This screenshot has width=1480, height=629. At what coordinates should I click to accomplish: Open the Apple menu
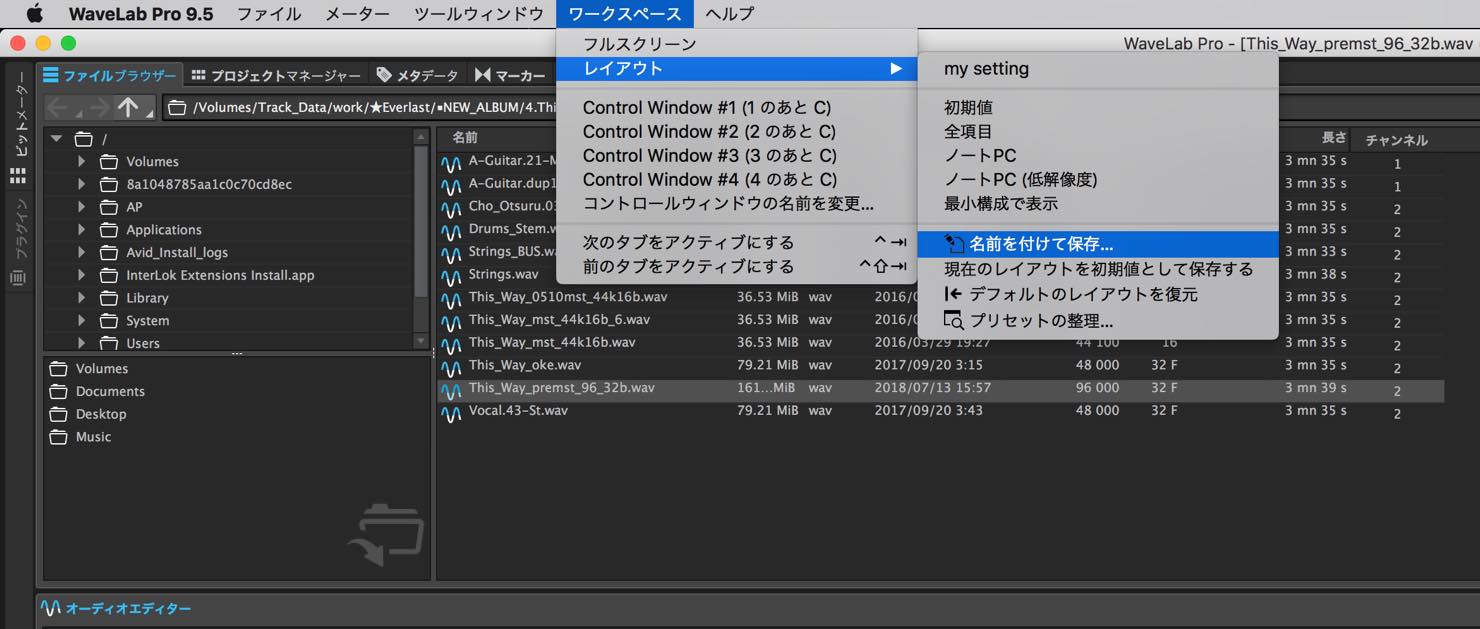(x=35, y=14)
